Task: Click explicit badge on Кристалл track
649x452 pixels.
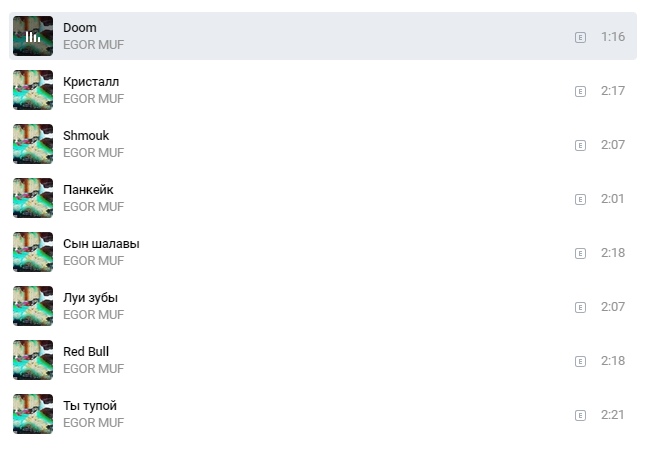Action: pyautogui.click(x=580, y=91)
